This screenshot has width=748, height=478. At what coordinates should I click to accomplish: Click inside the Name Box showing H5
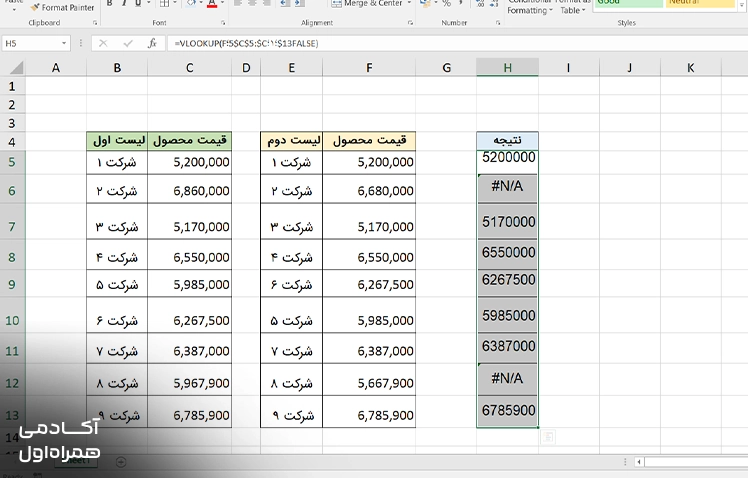click(31, 43)
